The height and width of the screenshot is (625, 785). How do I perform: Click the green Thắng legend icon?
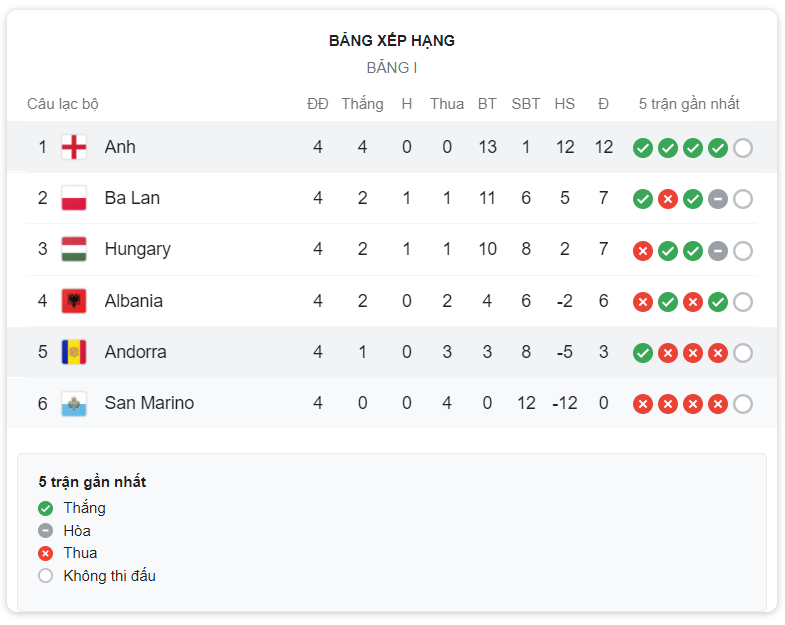(46, 509)
